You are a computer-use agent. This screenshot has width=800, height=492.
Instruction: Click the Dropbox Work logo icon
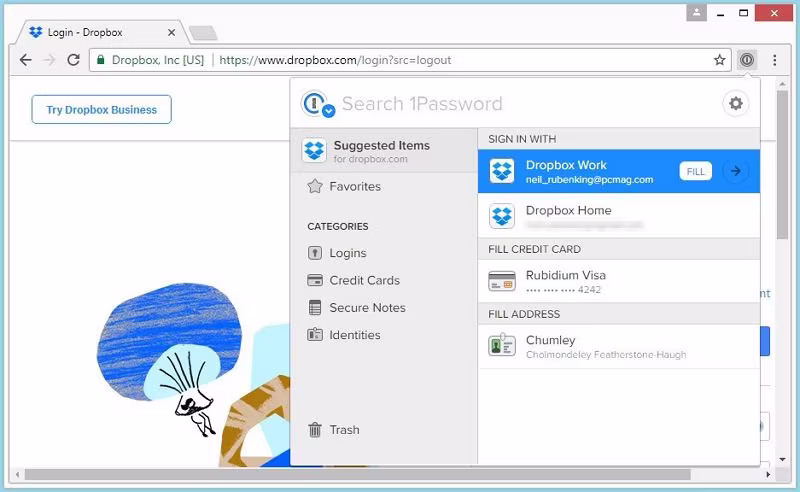[x=502, y=171]
